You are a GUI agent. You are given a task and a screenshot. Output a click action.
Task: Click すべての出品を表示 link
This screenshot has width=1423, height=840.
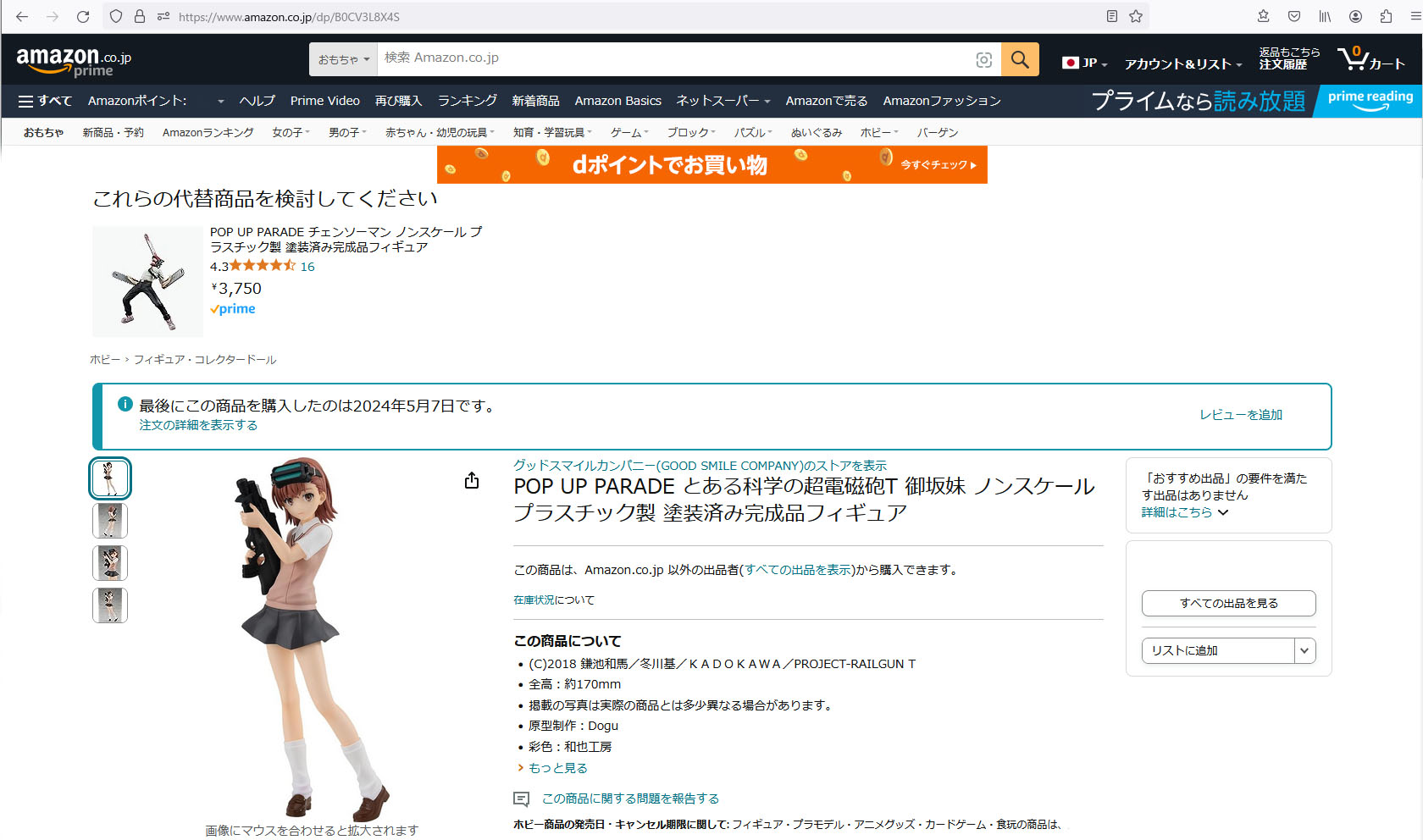point(798,570)
